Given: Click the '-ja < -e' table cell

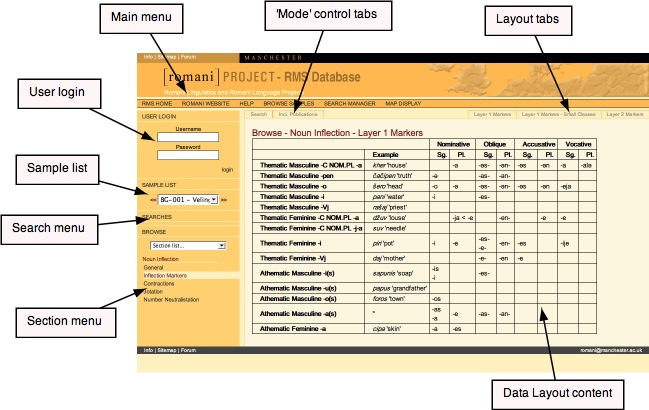Looking at the screenshot, I should (x=462, y=218).
